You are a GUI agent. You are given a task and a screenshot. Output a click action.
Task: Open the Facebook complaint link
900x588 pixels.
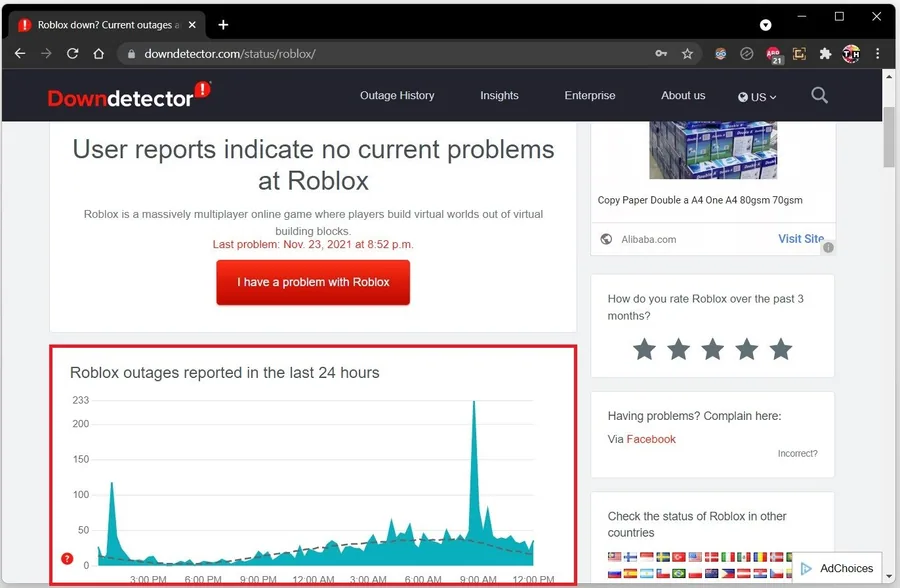point(651,439)
